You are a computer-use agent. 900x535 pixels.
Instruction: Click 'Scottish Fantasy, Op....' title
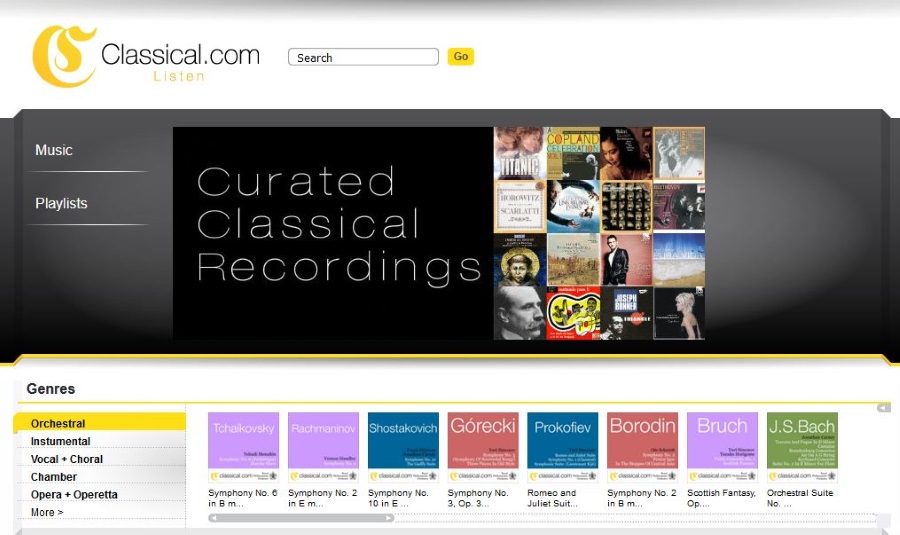[721, 498]
